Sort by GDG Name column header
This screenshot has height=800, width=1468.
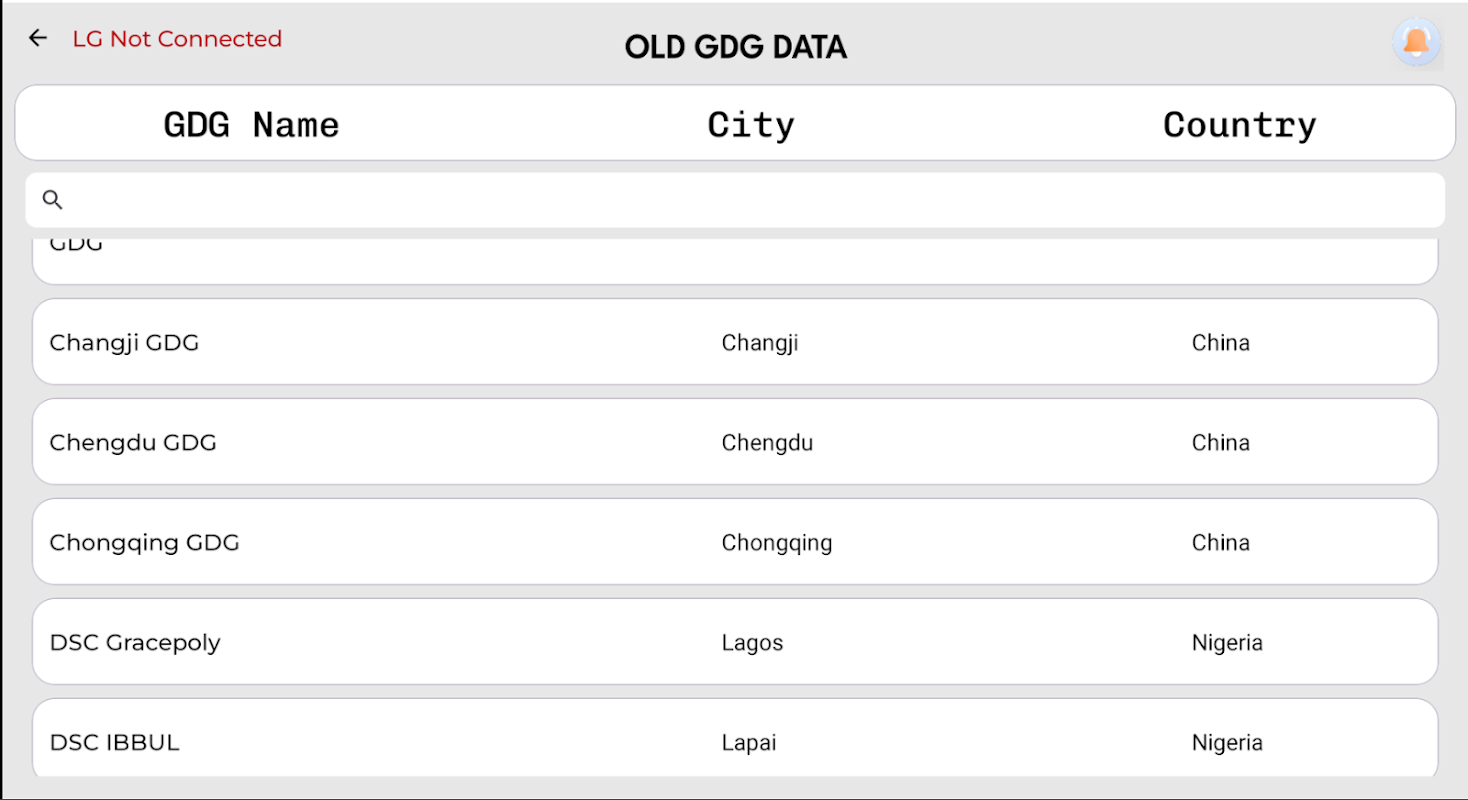point(251,125)
